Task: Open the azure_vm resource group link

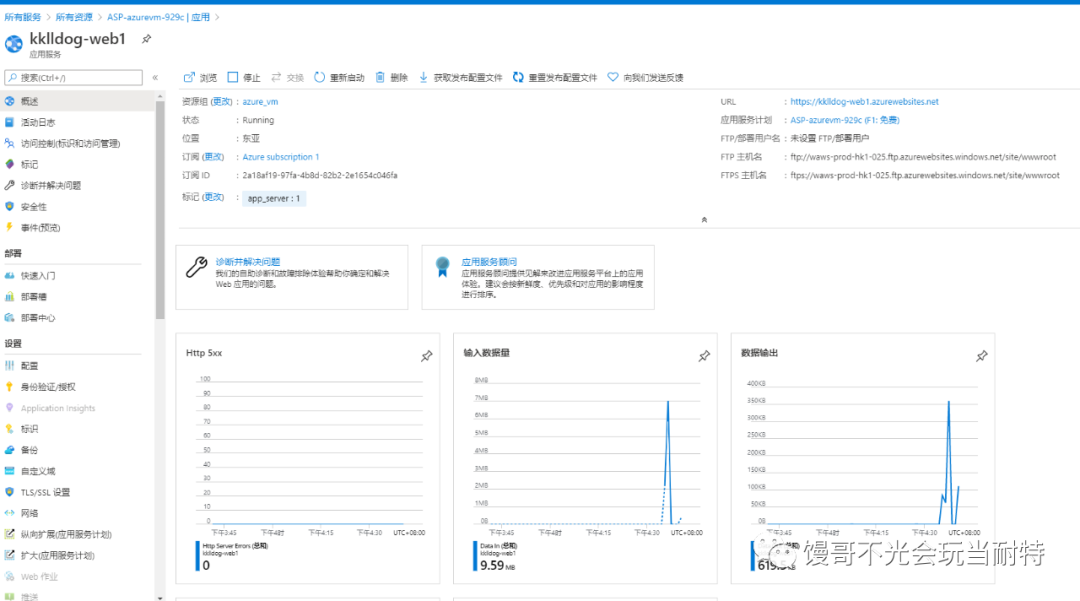Action: [260, 102]
